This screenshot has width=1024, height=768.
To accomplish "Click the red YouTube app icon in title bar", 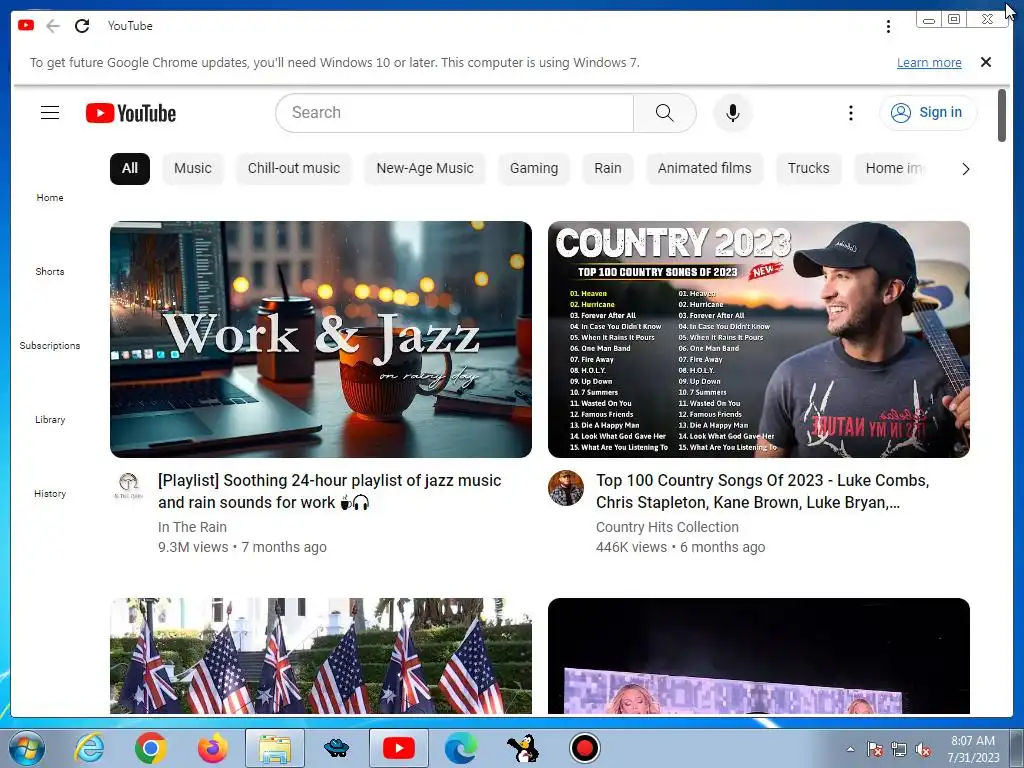I will tap(26, 25).
